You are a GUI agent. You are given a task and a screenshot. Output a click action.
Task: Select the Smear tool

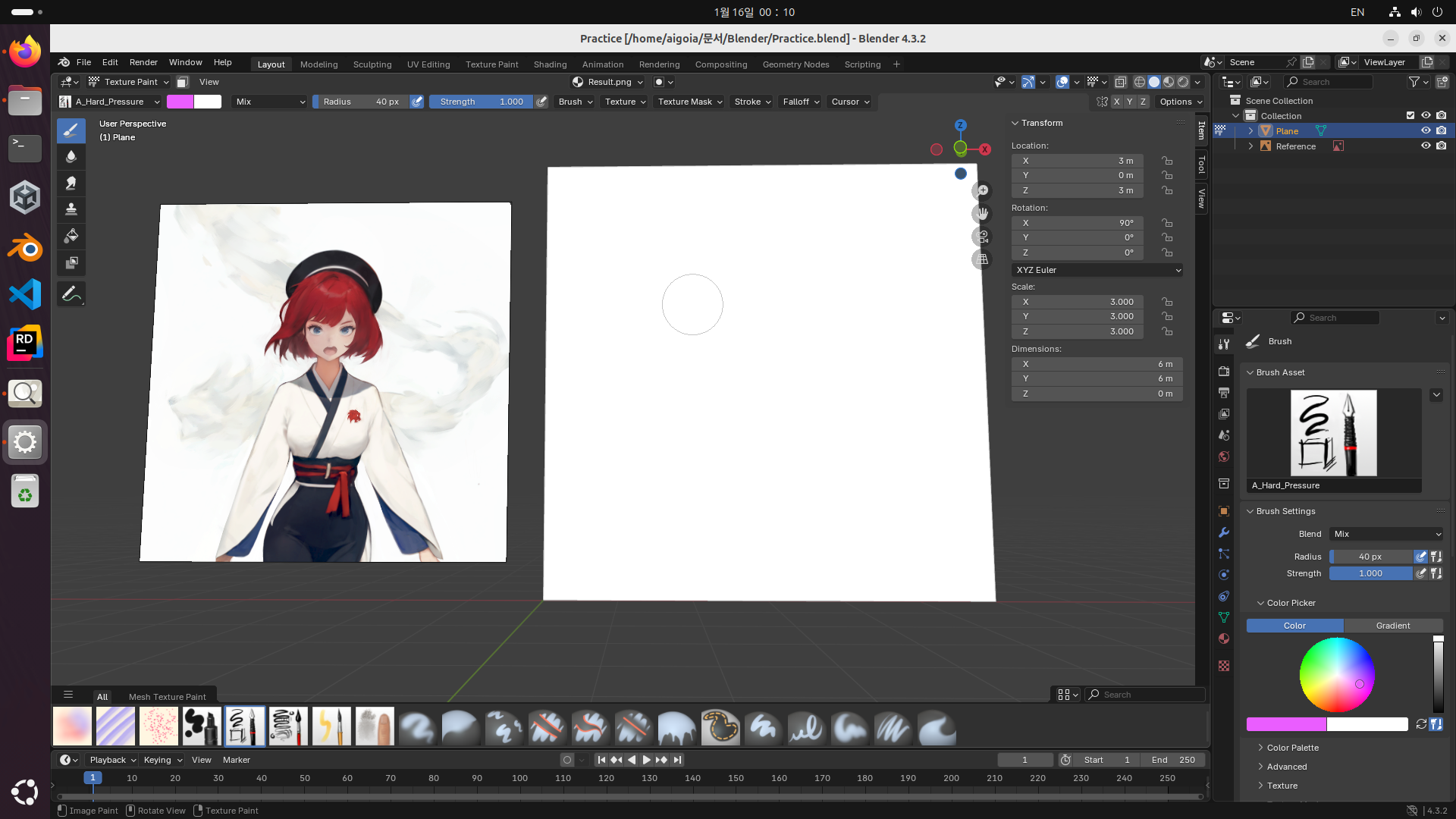click(x=71, y=183)
